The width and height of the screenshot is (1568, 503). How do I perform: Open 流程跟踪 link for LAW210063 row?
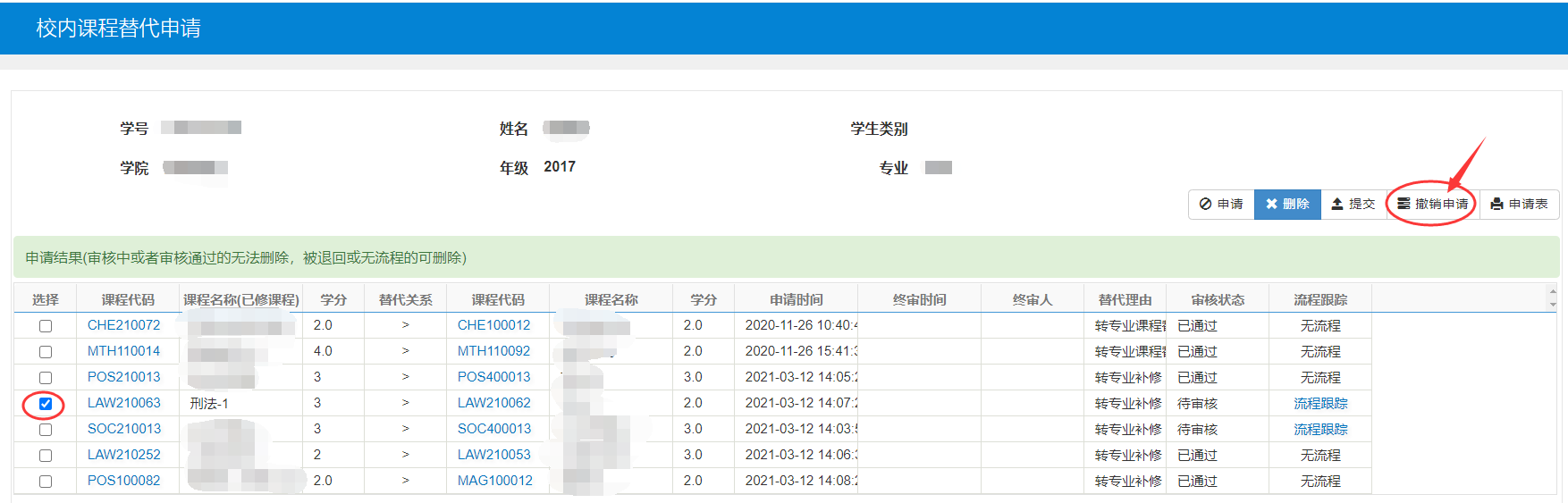tap(1320, 404)
